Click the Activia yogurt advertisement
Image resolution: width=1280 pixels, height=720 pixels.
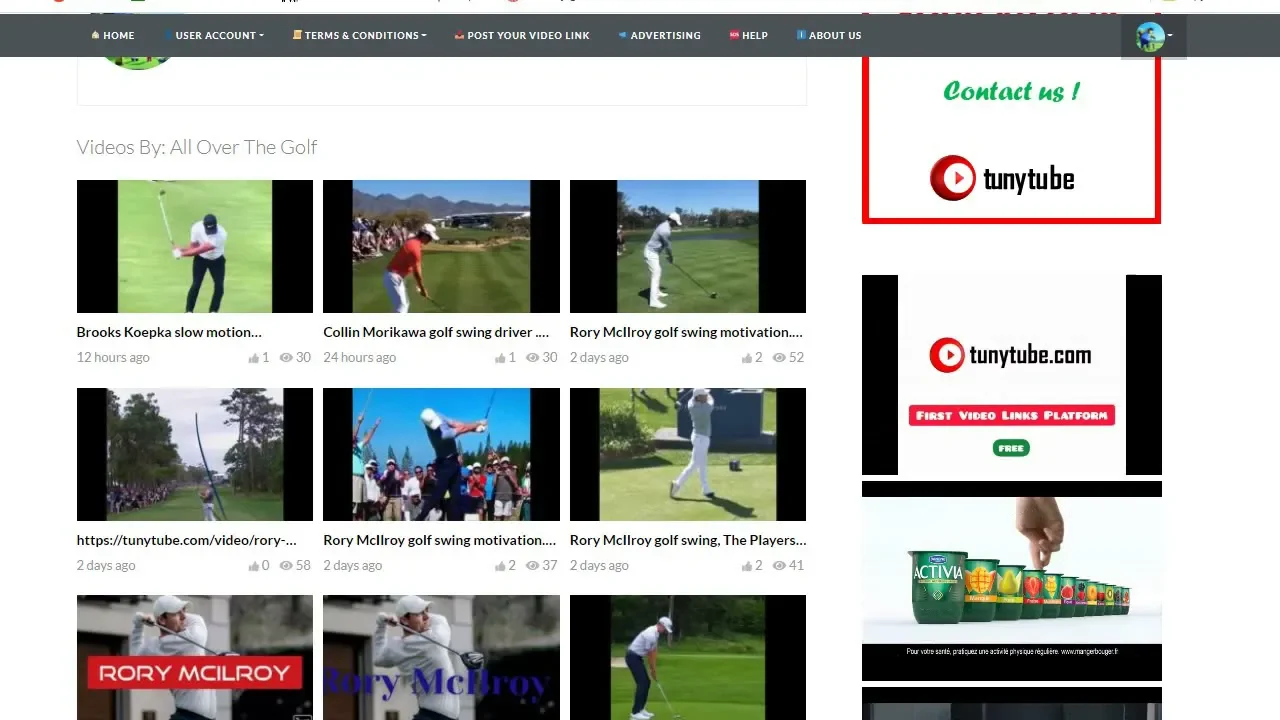[1011, 580]
